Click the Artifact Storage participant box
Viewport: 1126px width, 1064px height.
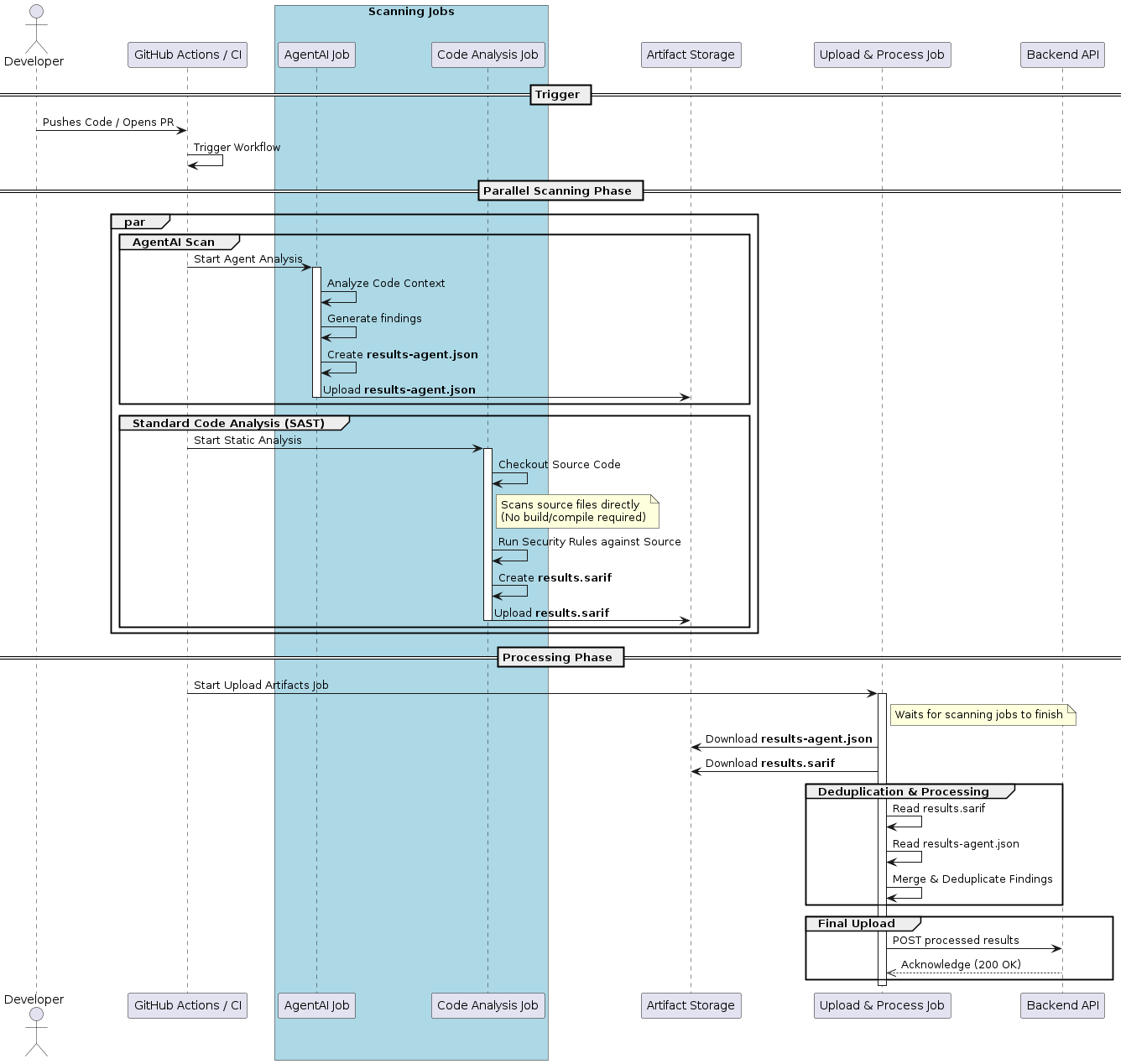(691, 54)
